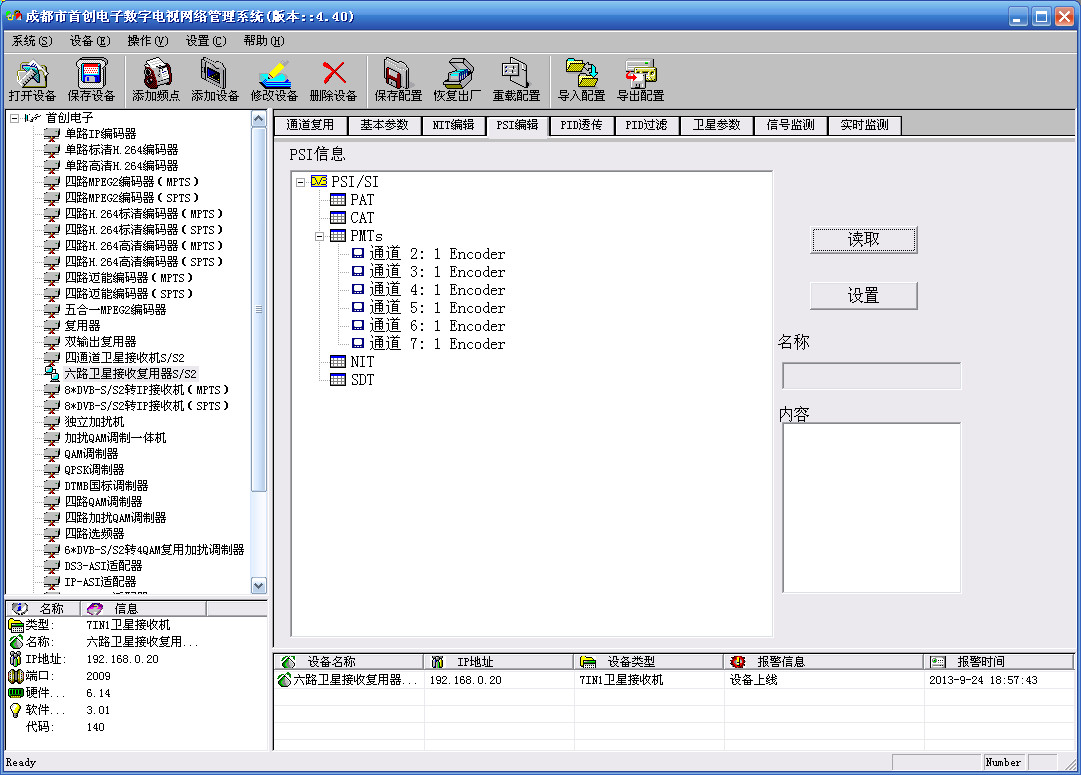Click the 设备类型 column header

pos(649,662)
